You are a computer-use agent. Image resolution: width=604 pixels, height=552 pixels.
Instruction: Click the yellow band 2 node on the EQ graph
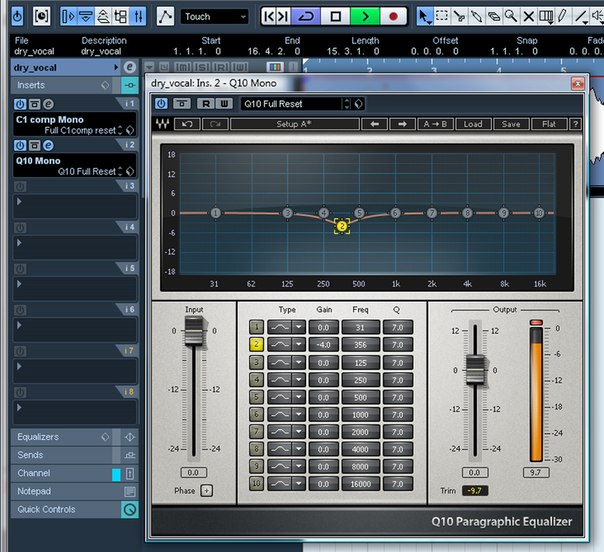coord(342,226)
